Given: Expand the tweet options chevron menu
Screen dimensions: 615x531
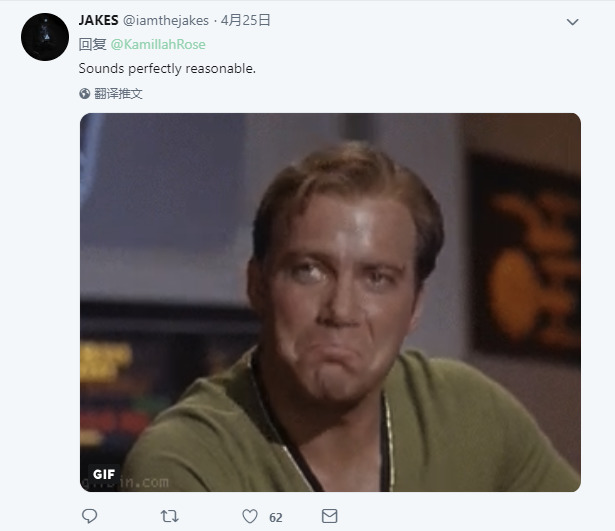Looking at the screenshot, I should 573,22.
